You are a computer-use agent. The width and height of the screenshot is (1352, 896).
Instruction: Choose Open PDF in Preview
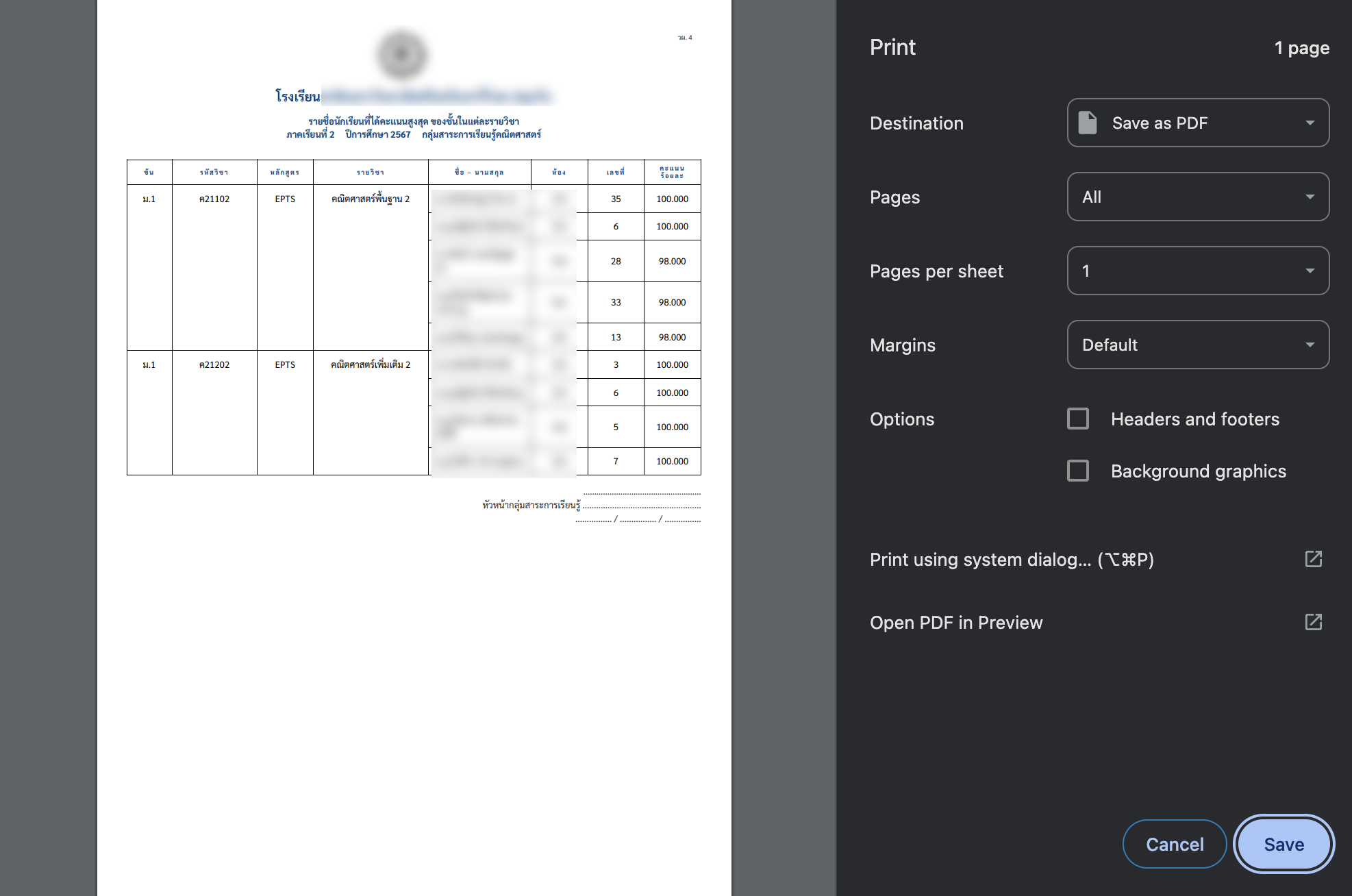(x=955, y=623)
